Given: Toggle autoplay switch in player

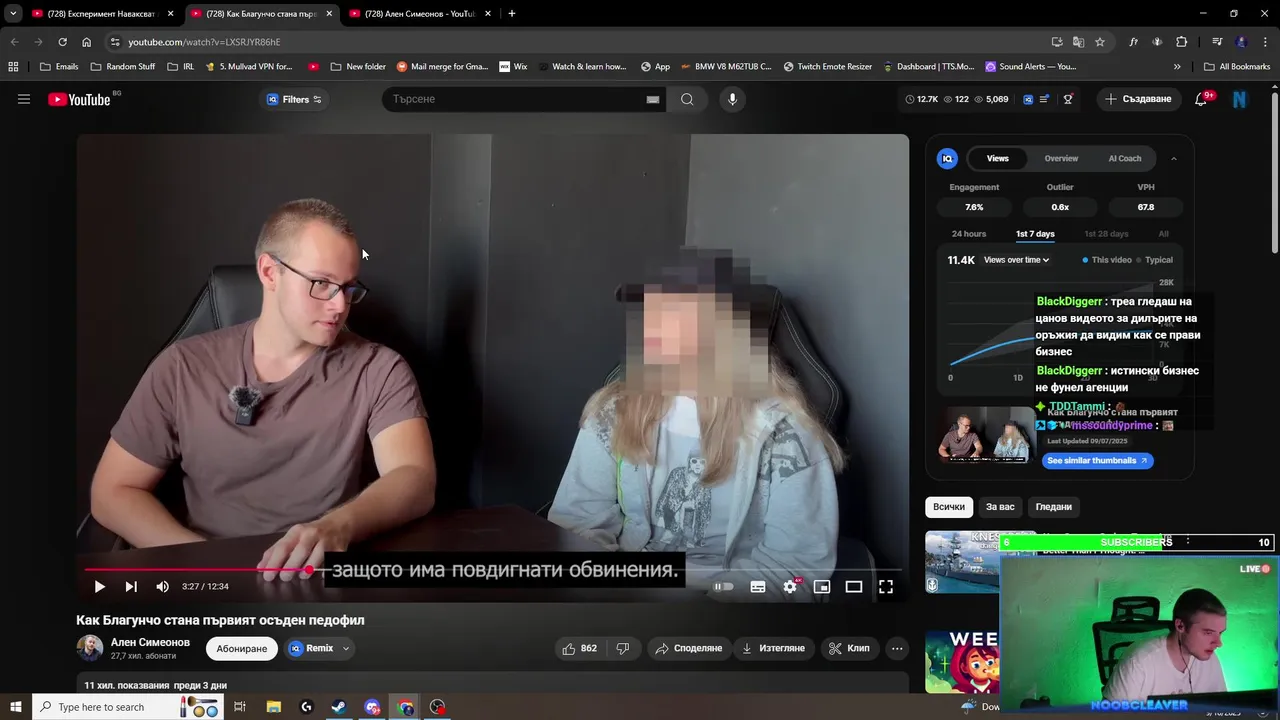Looking at the screenshot, I should (723, 587).
